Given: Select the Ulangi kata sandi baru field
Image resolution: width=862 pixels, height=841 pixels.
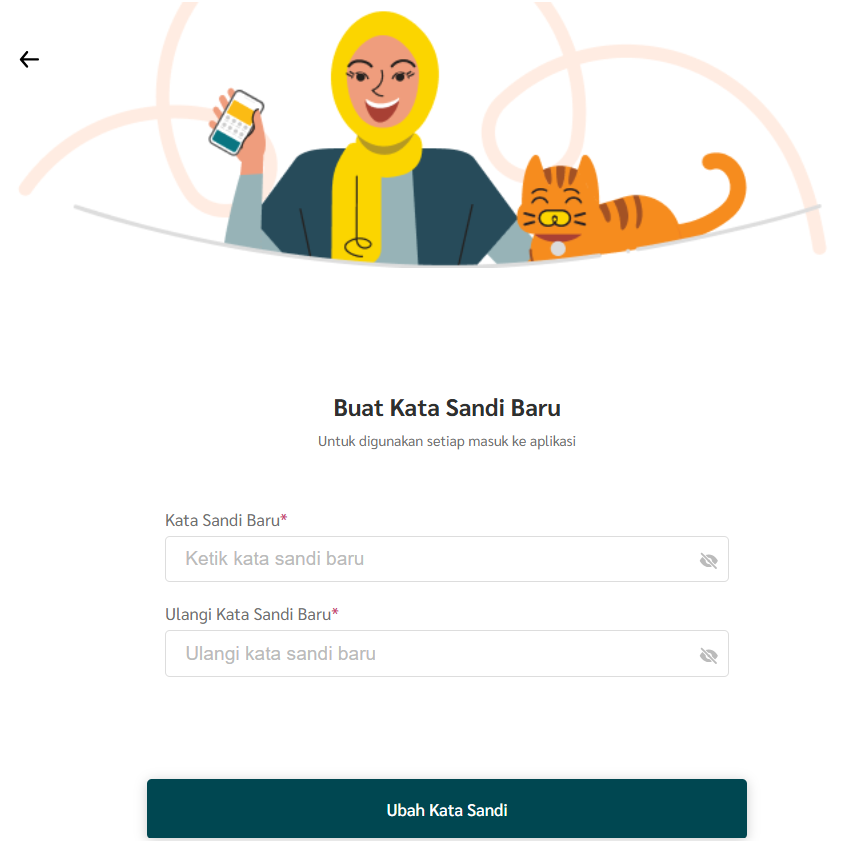Looking at the screenshot, I should (446, 654).
